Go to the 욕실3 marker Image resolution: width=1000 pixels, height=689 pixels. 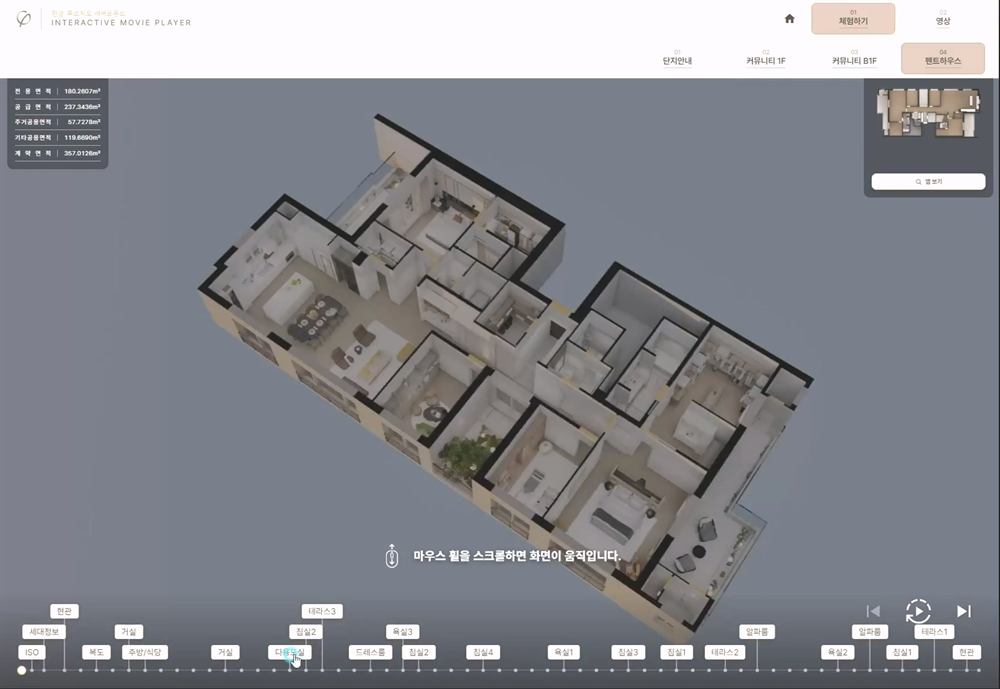click(402, 632)
